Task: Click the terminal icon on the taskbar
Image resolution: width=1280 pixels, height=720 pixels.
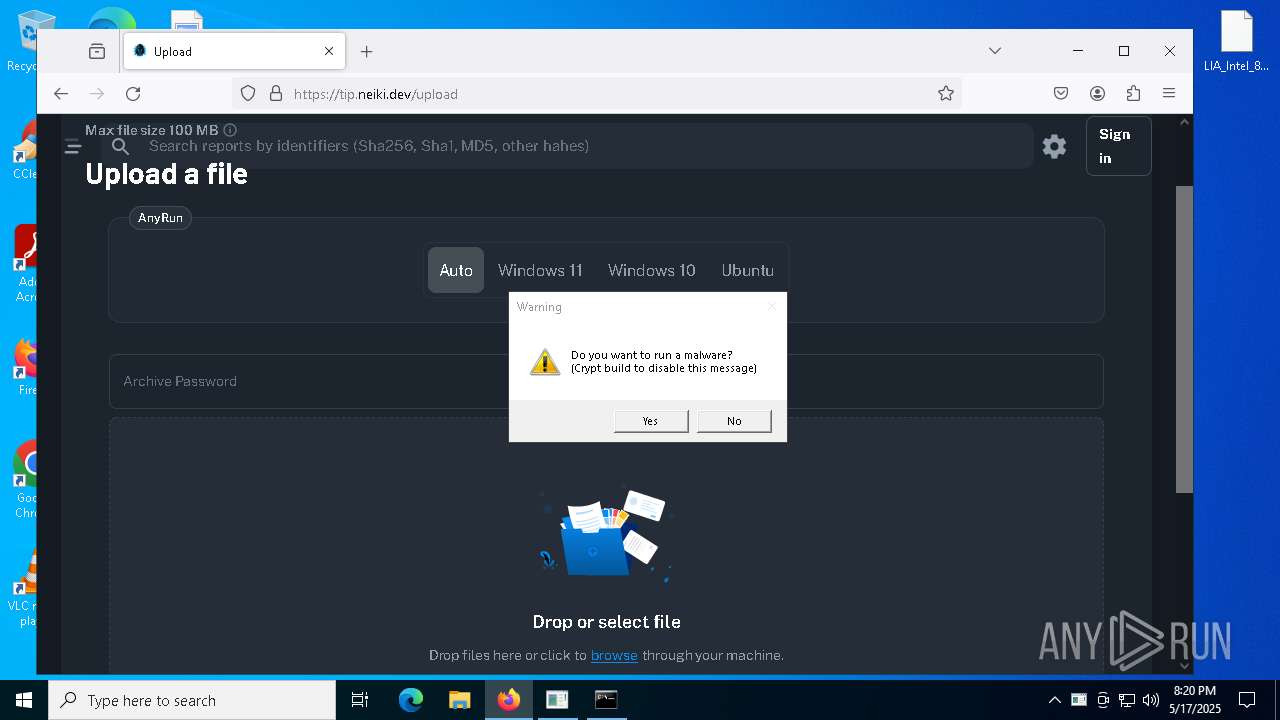Action: pyautogui.click(x=606, y=700)
